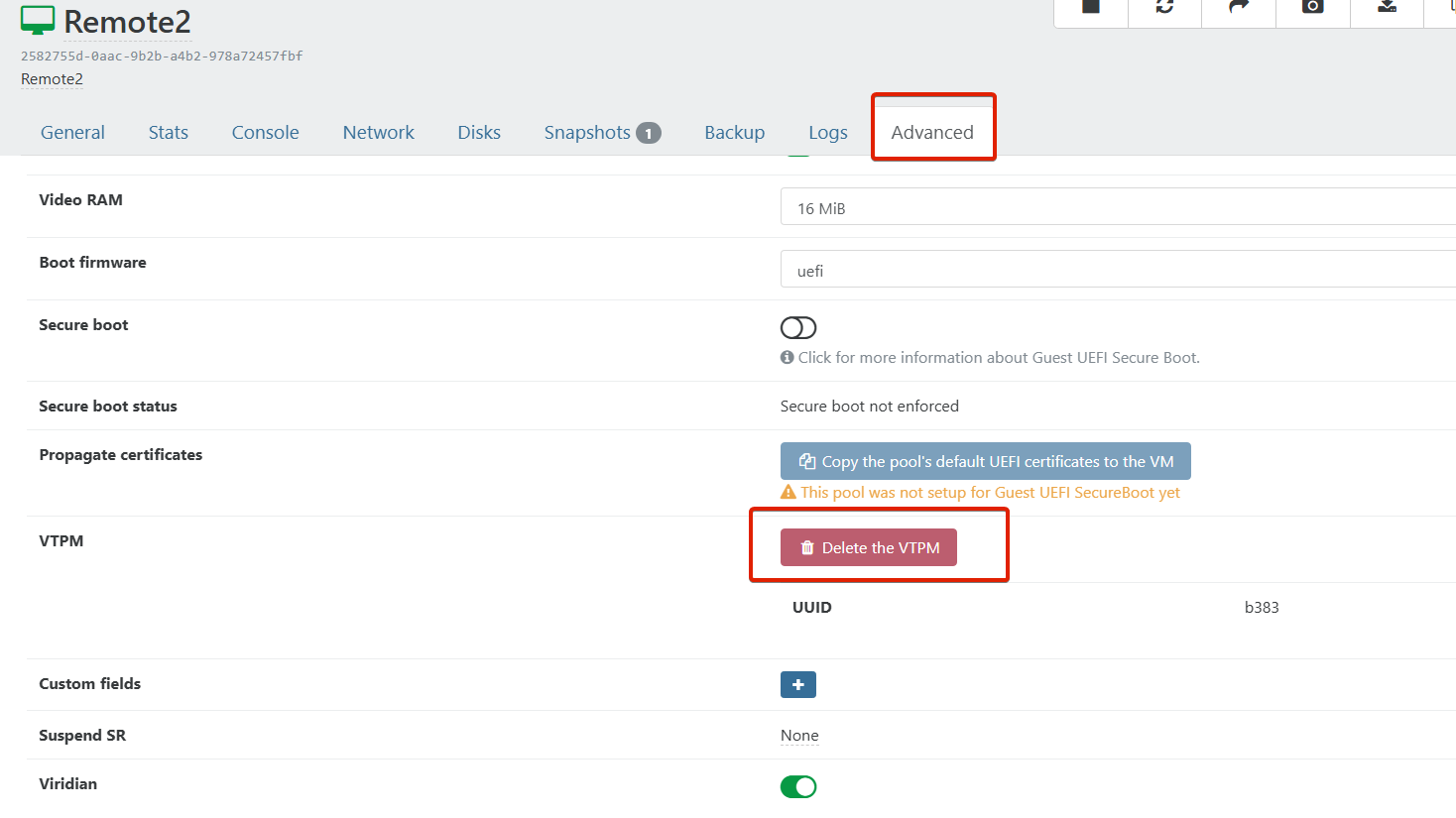
Task: Disable the Viridian toggle
Action: [798, 787]
